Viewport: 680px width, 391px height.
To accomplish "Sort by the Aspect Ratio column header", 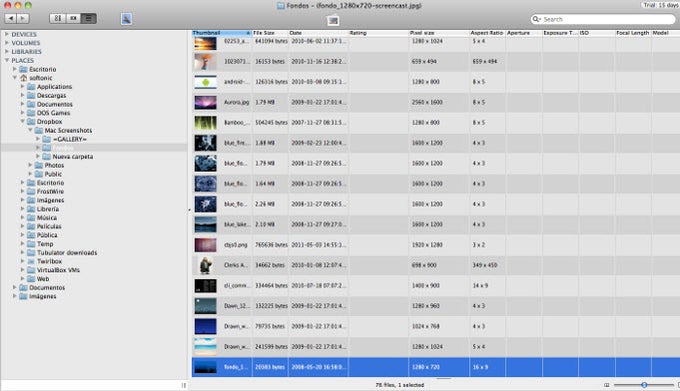I will tap(487, 33).
